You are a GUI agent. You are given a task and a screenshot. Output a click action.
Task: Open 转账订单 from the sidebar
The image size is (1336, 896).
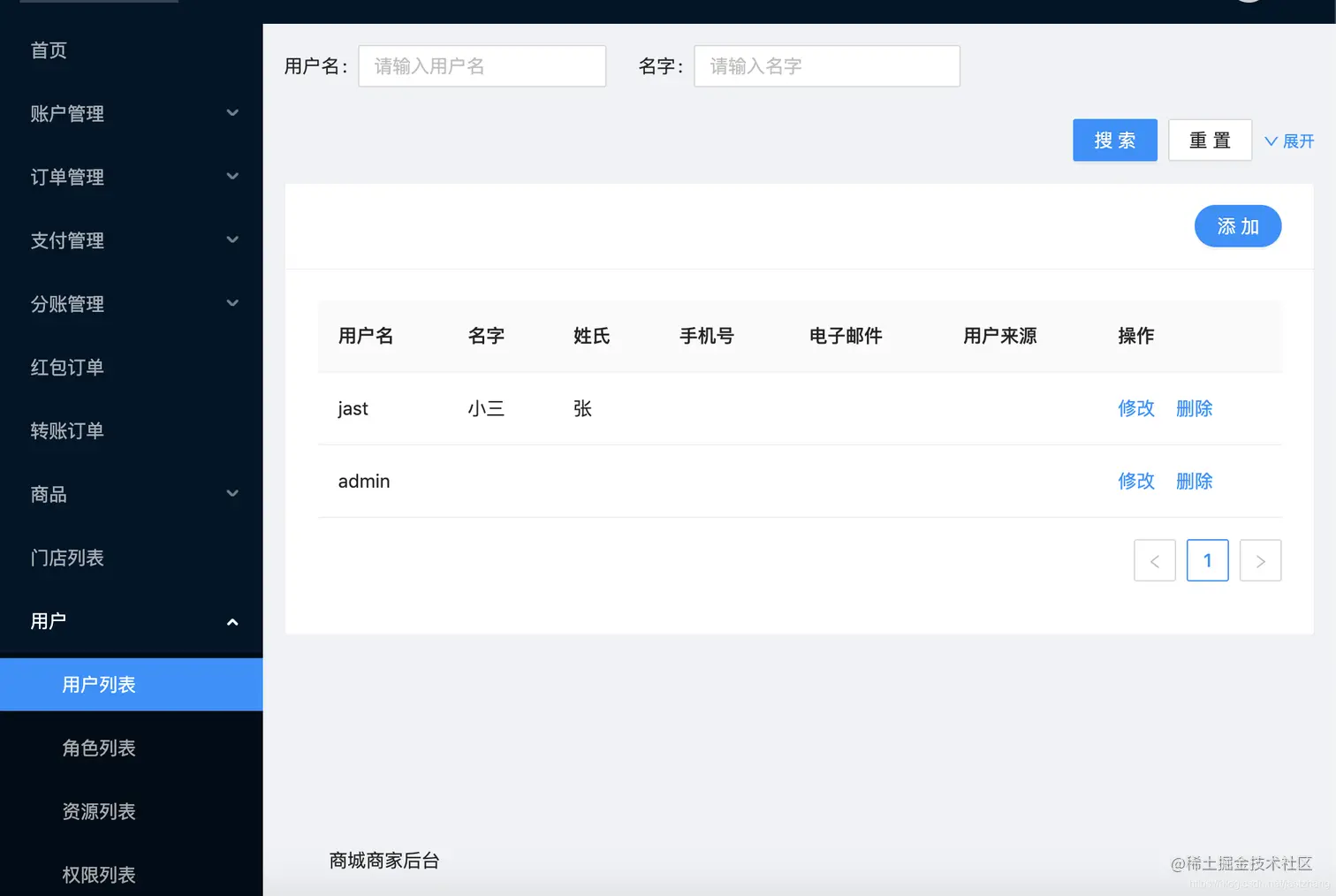pyautogui.click(x=66, y=430)
